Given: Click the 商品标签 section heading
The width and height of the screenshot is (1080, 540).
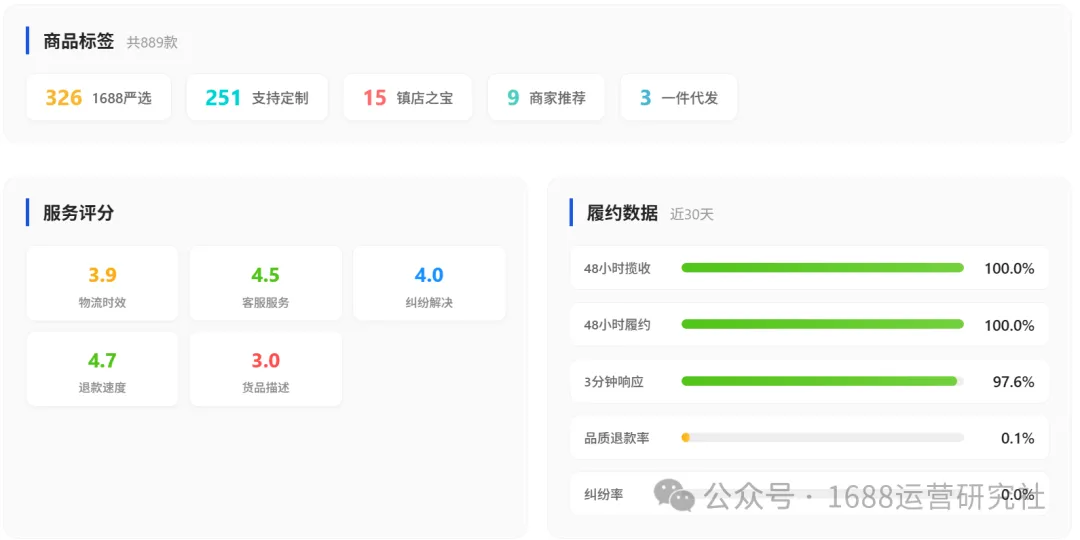Looking at the screenshot, I should pyautogui.click(x=79, y=41).
